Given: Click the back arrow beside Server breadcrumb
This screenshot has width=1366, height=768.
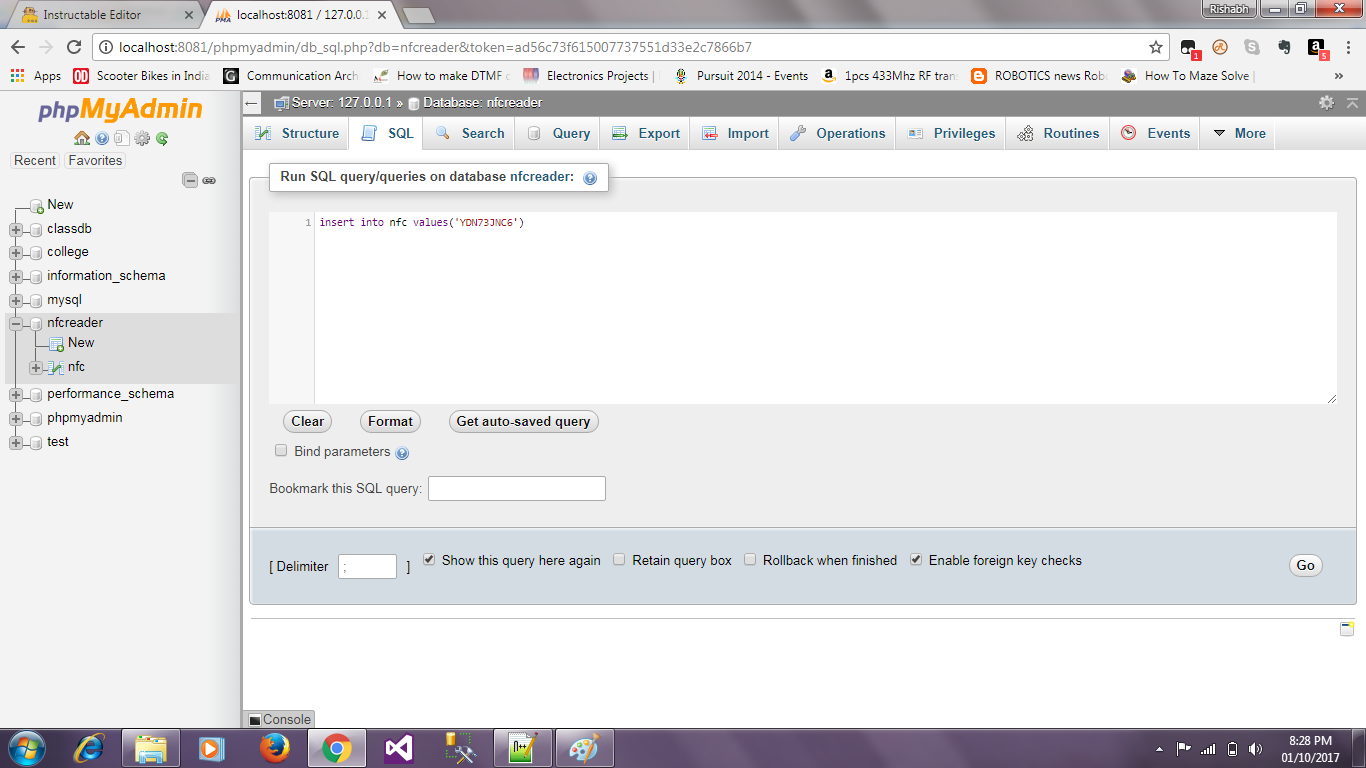Looking at the screenshot, I should tap(252, 103).
